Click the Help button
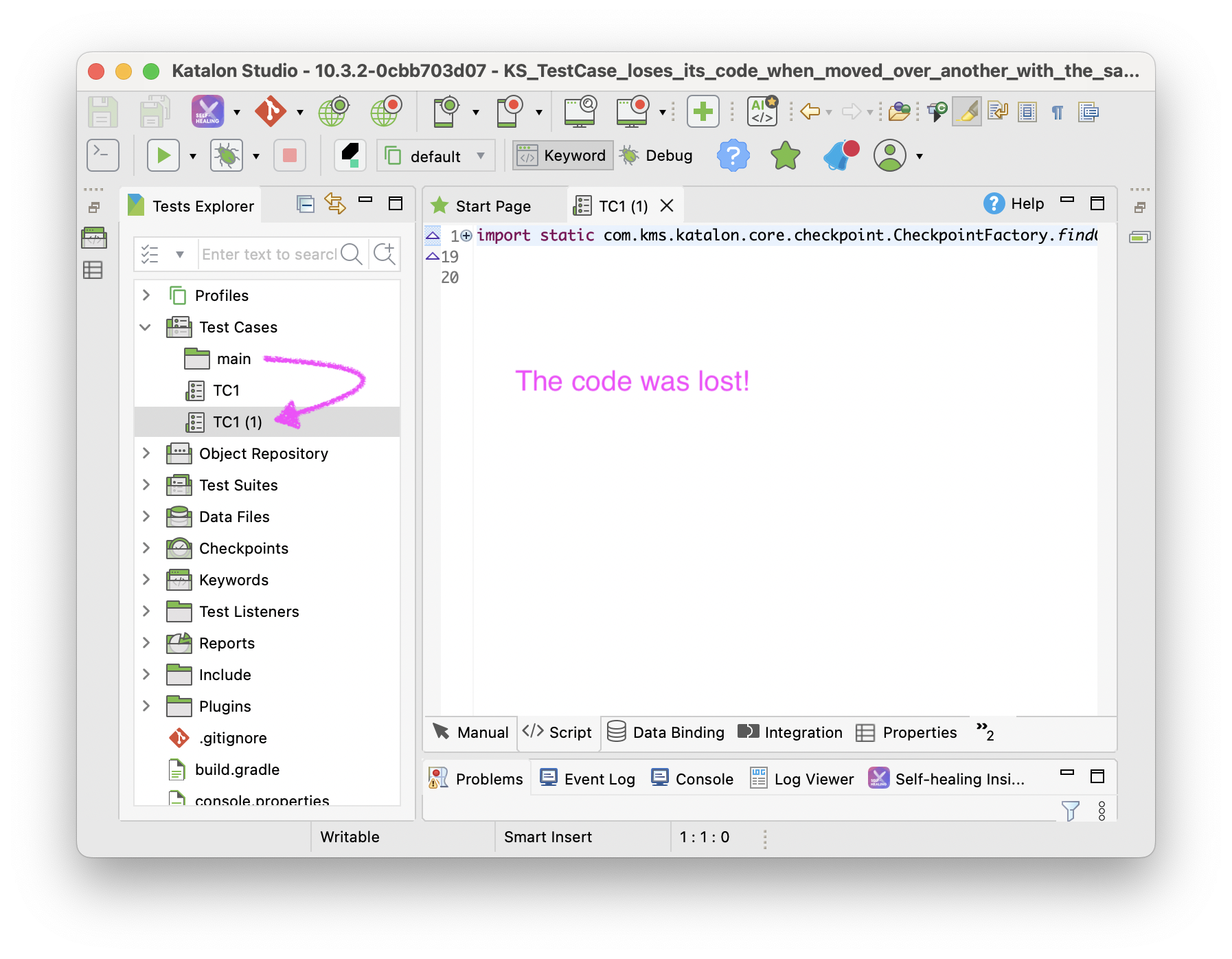Image resolution: width=1232 pixels, height=959 pixels. [1014, 203]
